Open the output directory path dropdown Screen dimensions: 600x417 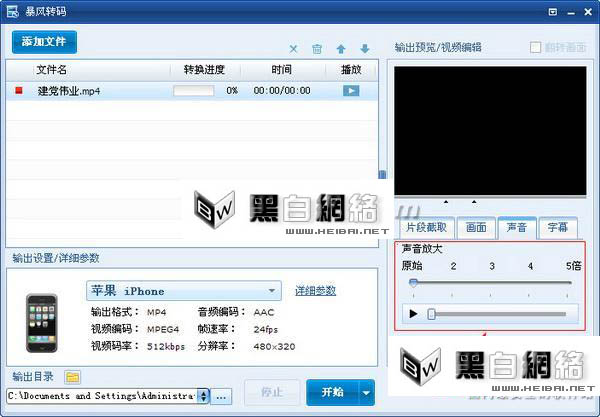tap(204, 395)
